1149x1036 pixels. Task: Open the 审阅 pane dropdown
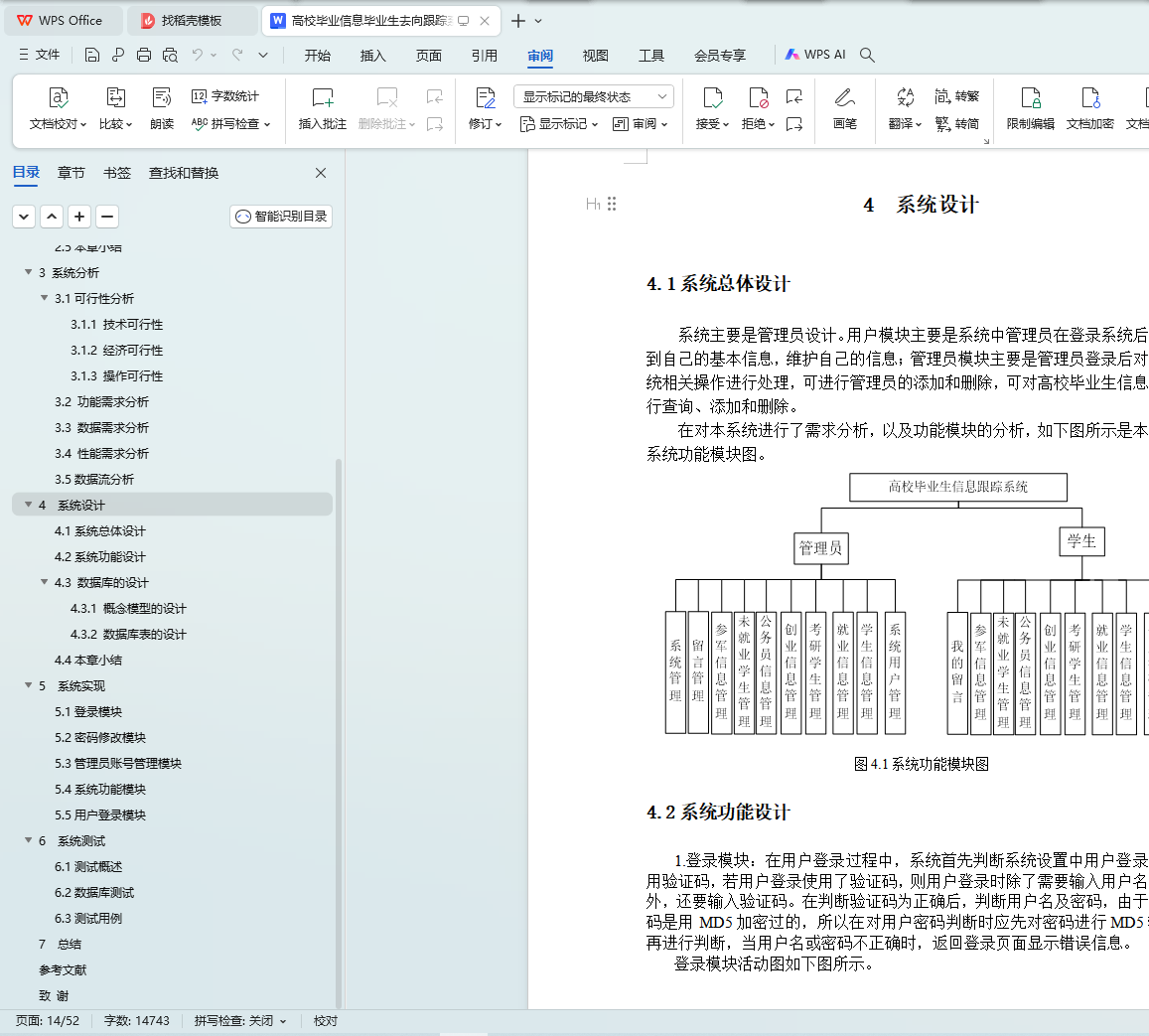[641, 124]
